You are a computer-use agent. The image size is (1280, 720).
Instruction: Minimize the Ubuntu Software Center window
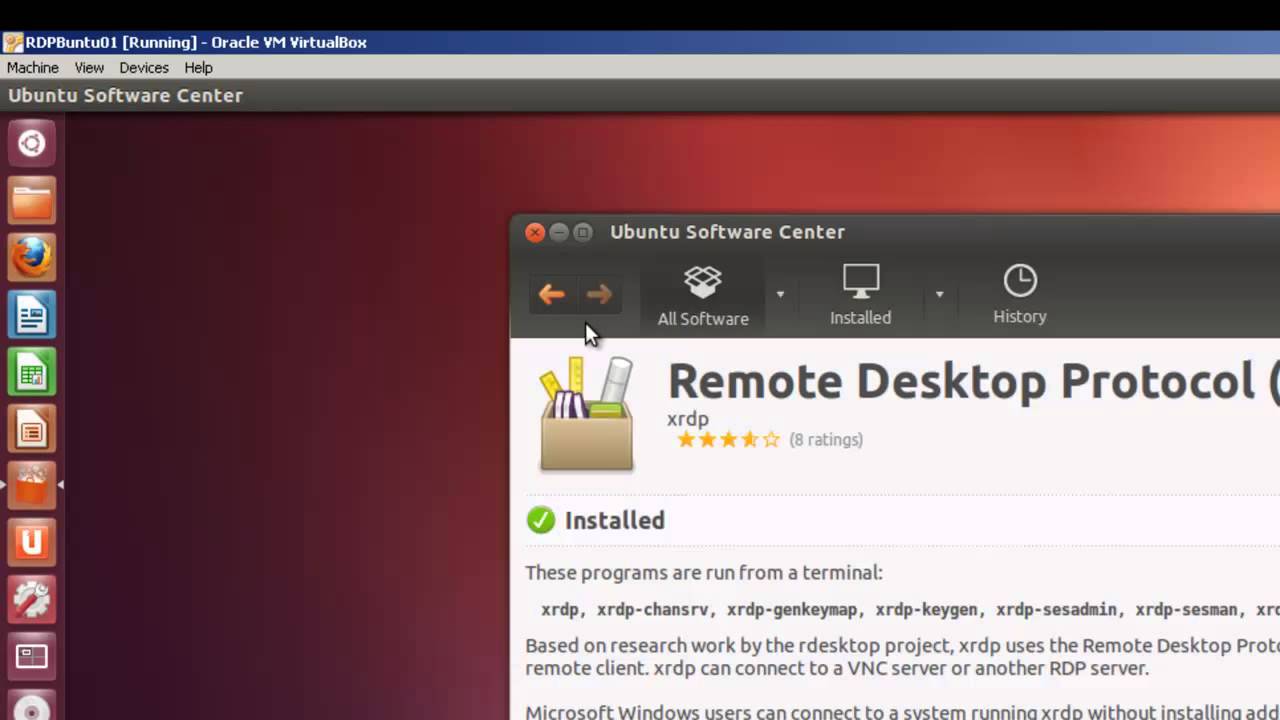pyautogui.click(x=559, y=232)
